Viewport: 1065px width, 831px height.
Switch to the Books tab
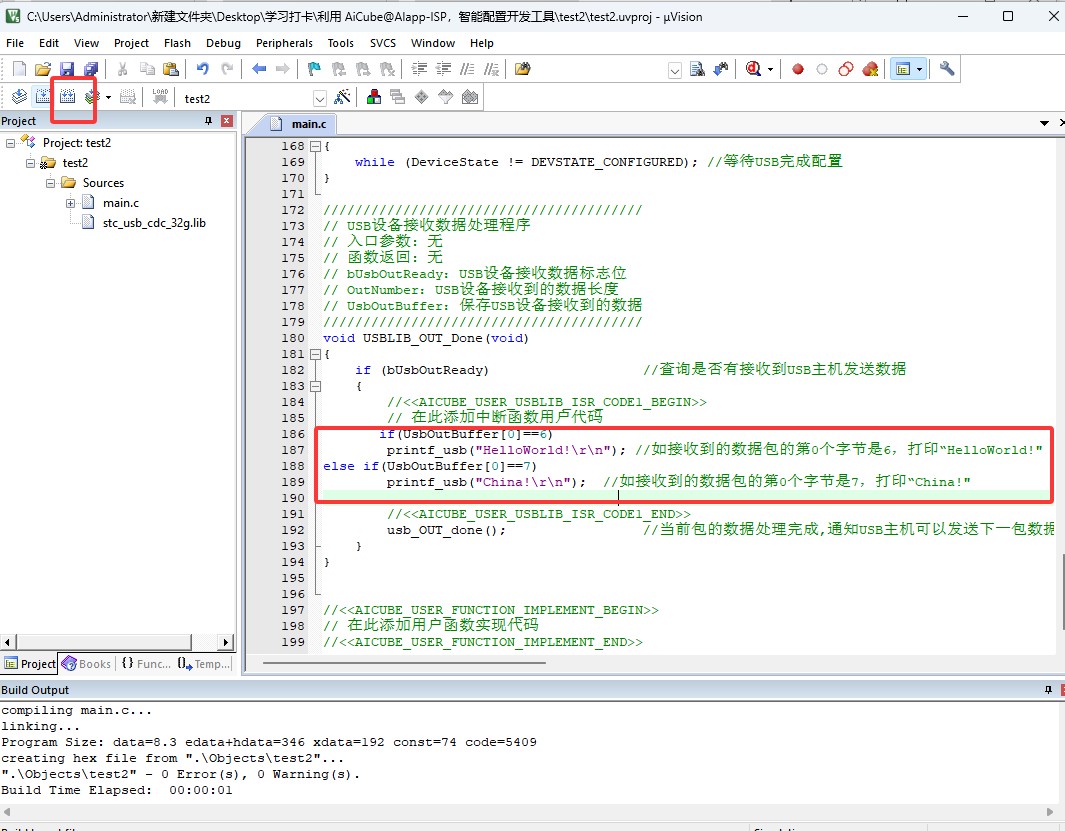pos(87,664)
